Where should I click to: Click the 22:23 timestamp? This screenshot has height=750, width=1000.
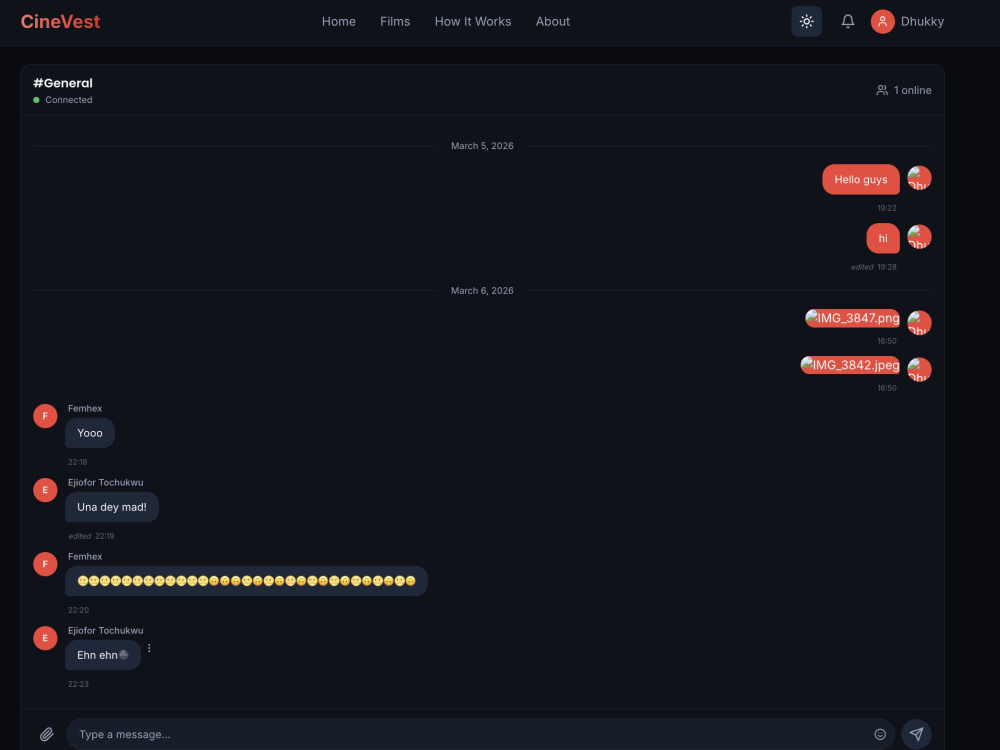click(x=78, y=684)
